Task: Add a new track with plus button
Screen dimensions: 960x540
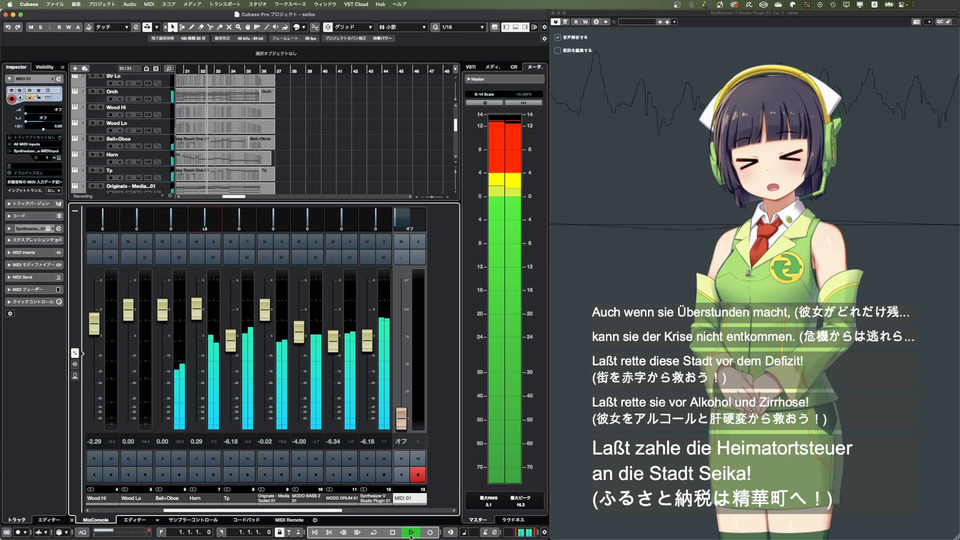Action: (75, 69)
